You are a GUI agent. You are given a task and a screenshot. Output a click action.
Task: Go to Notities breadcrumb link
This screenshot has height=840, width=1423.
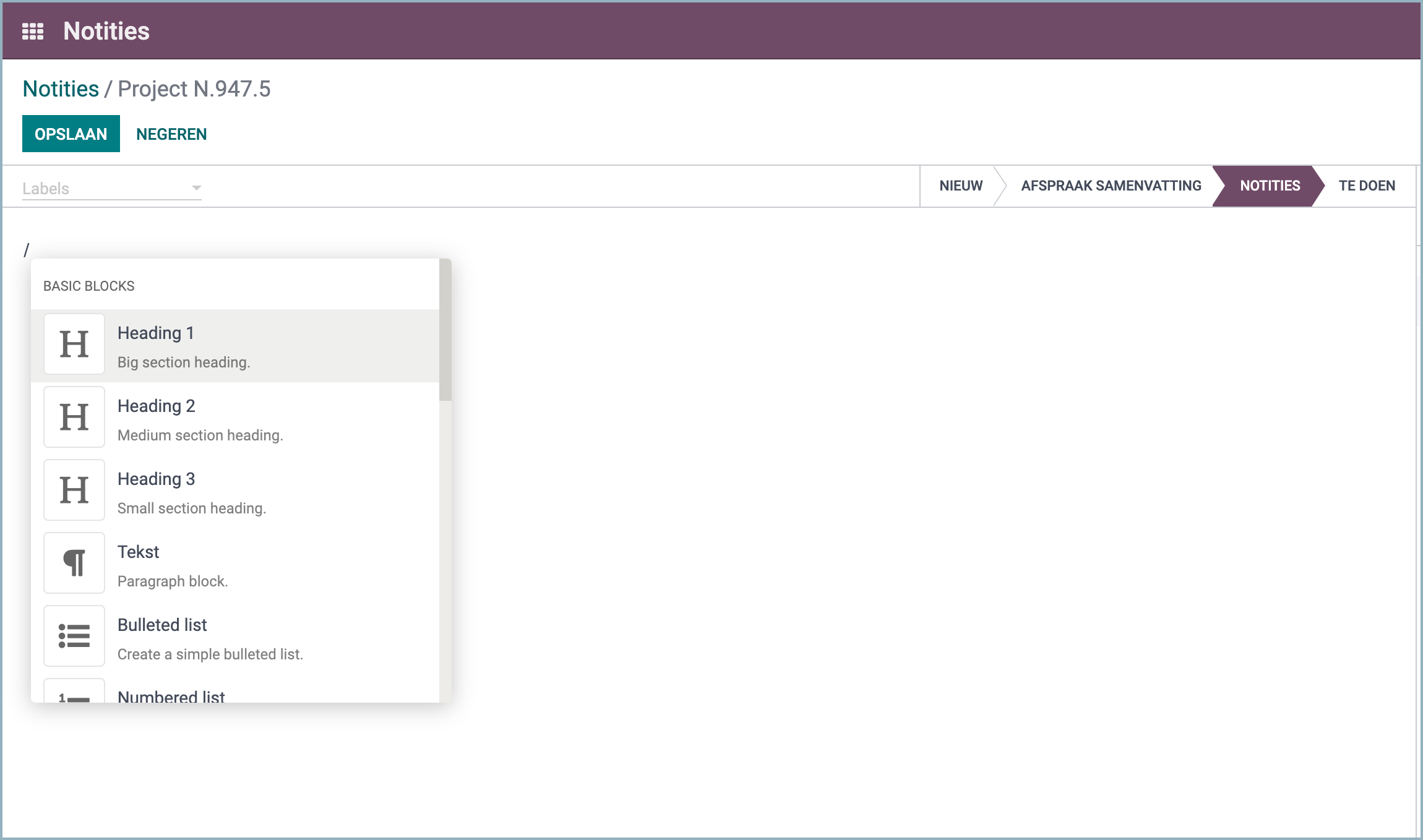pyautogui.click(x=61, y=89)
